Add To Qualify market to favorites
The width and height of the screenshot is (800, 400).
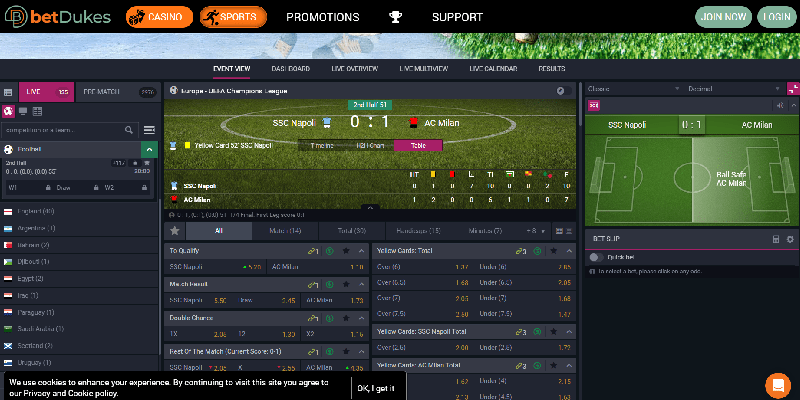346,251
